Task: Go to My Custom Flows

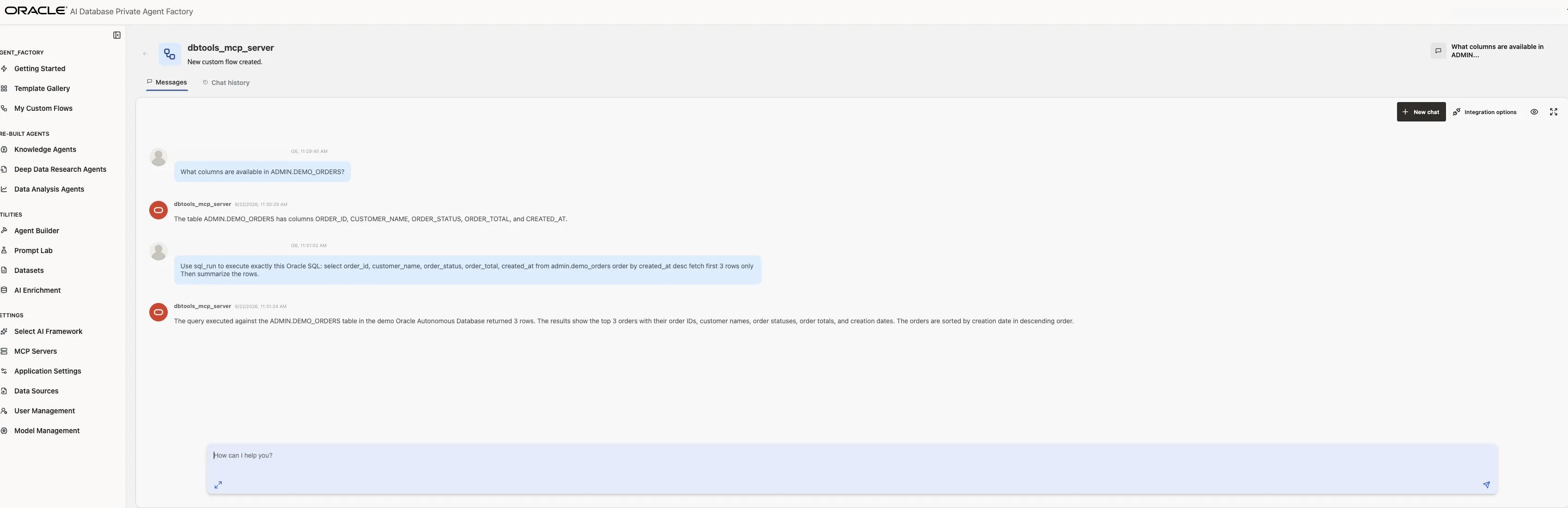Action: 43,108
